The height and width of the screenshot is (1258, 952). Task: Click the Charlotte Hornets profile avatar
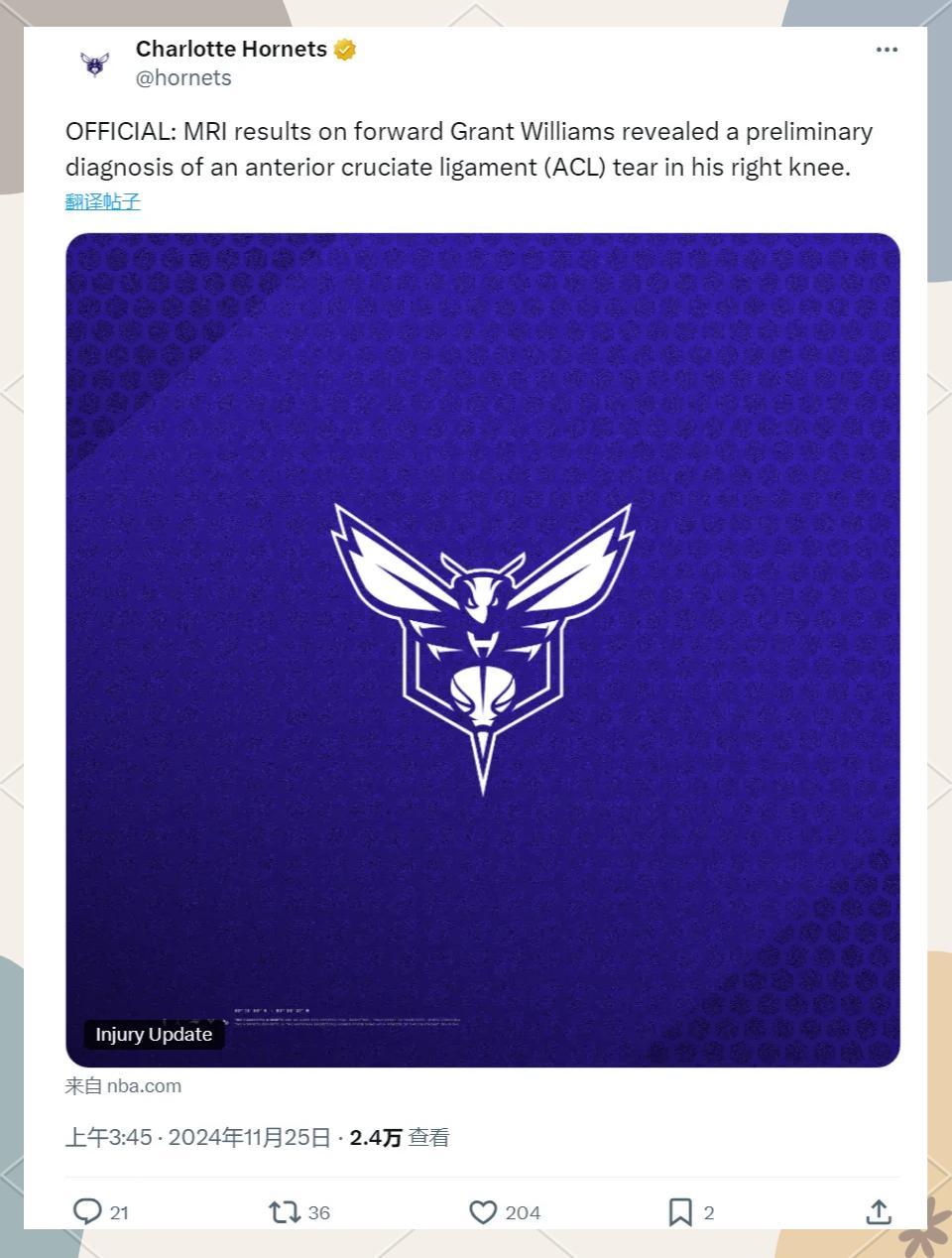94,64
